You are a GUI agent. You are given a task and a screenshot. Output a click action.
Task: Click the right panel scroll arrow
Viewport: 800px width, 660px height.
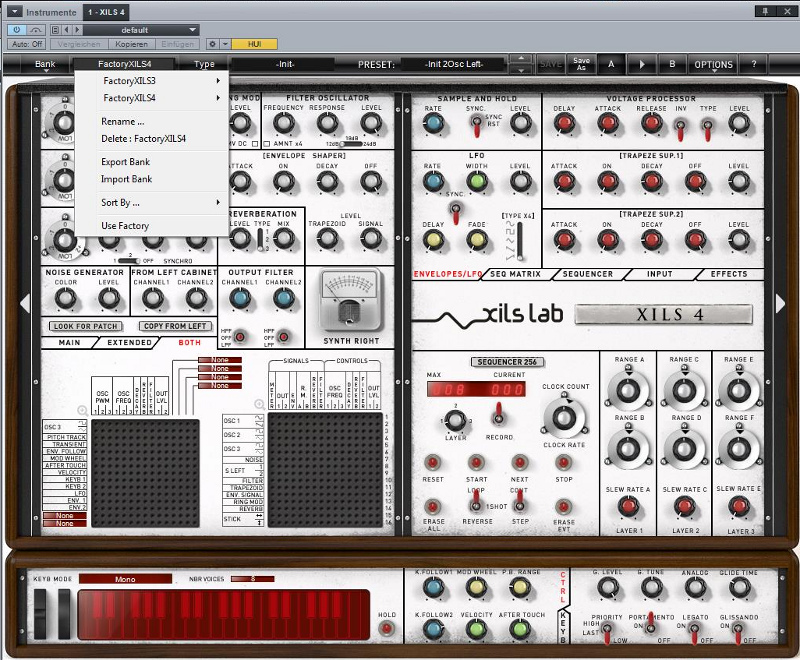pyautogui.click(x=780, y=303)
